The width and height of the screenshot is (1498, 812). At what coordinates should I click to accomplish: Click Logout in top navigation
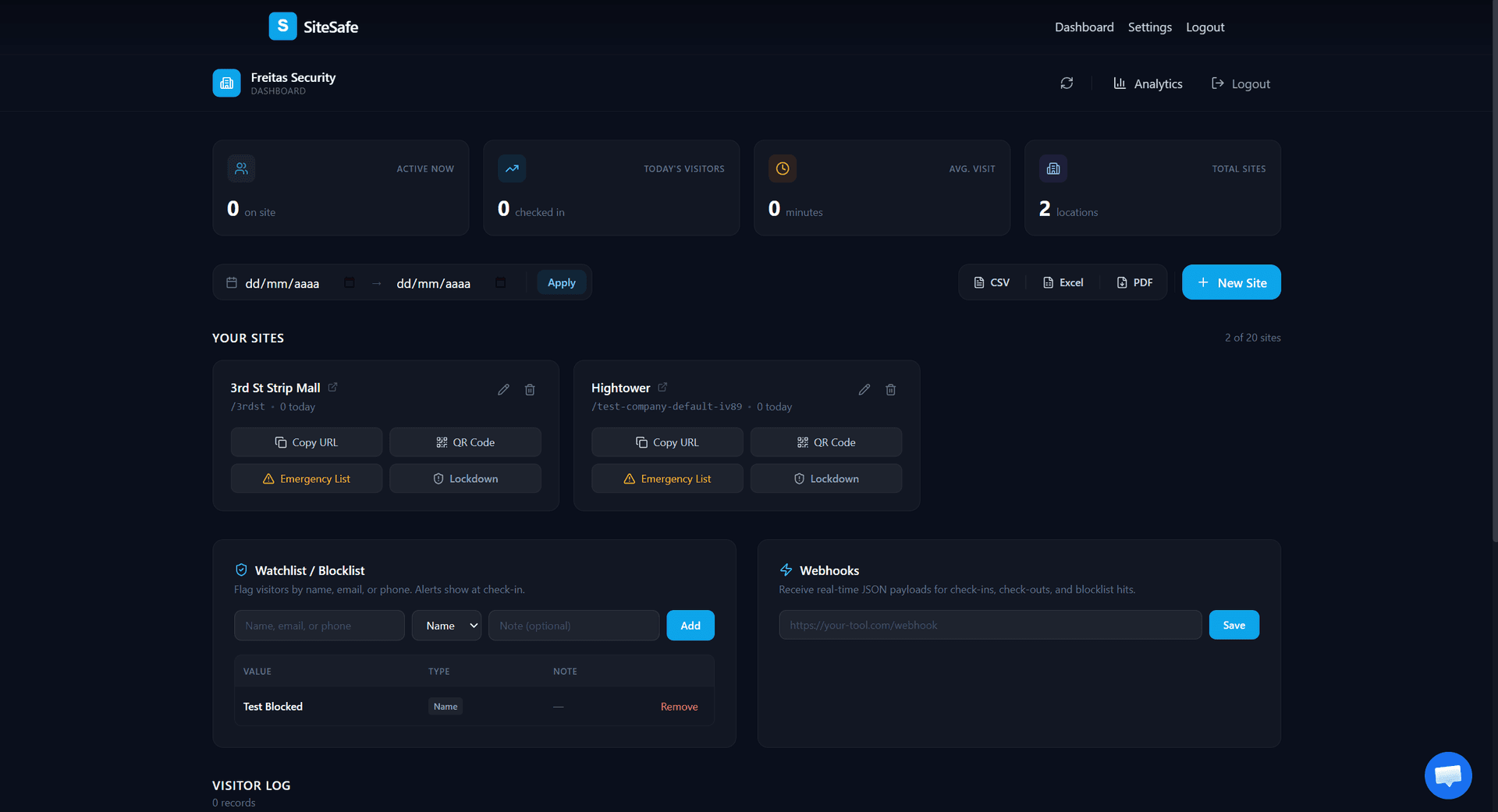coord(1205,27)
